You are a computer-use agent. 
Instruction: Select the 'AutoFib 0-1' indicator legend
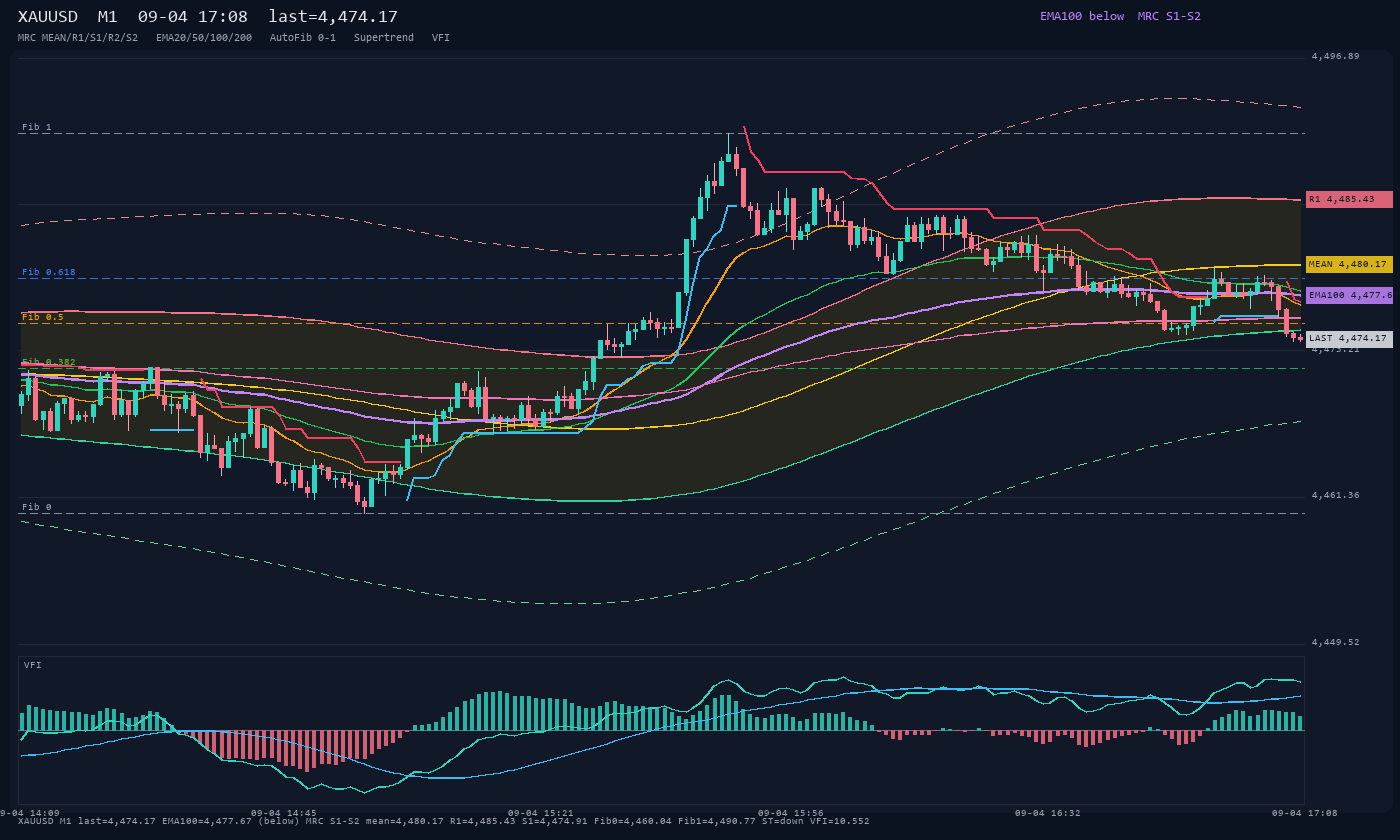303,37
